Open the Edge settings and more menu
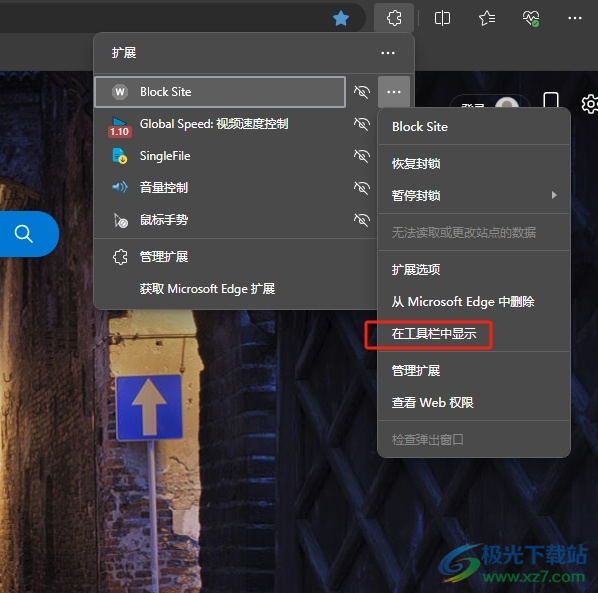The width and height of the screenshot is (598, 593). point(575,18)
